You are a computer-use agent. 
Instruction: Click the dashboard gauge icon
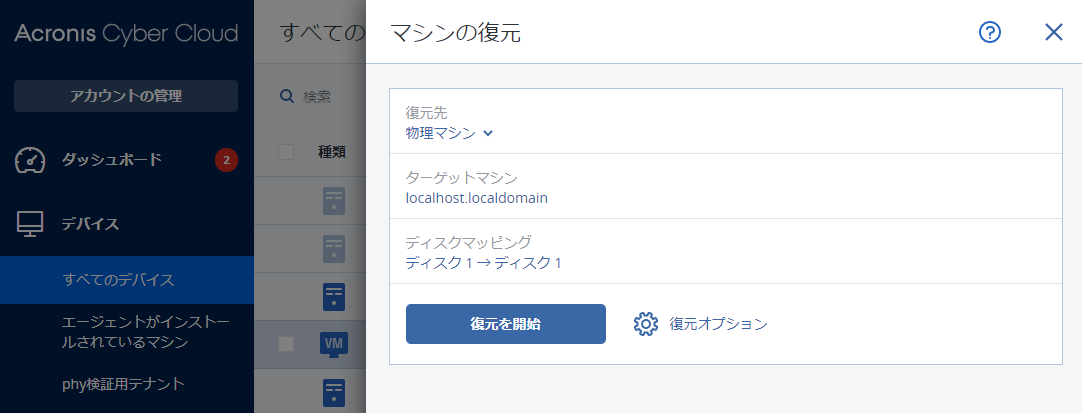(31, 160)
